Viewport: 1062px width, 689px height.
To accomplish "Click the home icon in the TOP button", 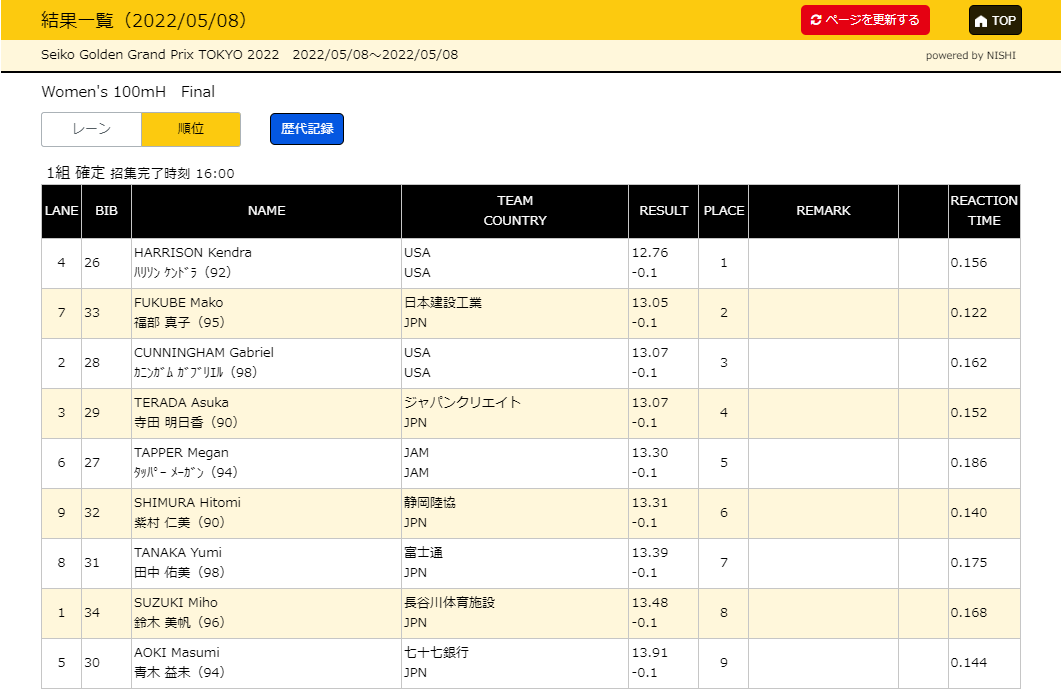I will (x=980, y=21).
